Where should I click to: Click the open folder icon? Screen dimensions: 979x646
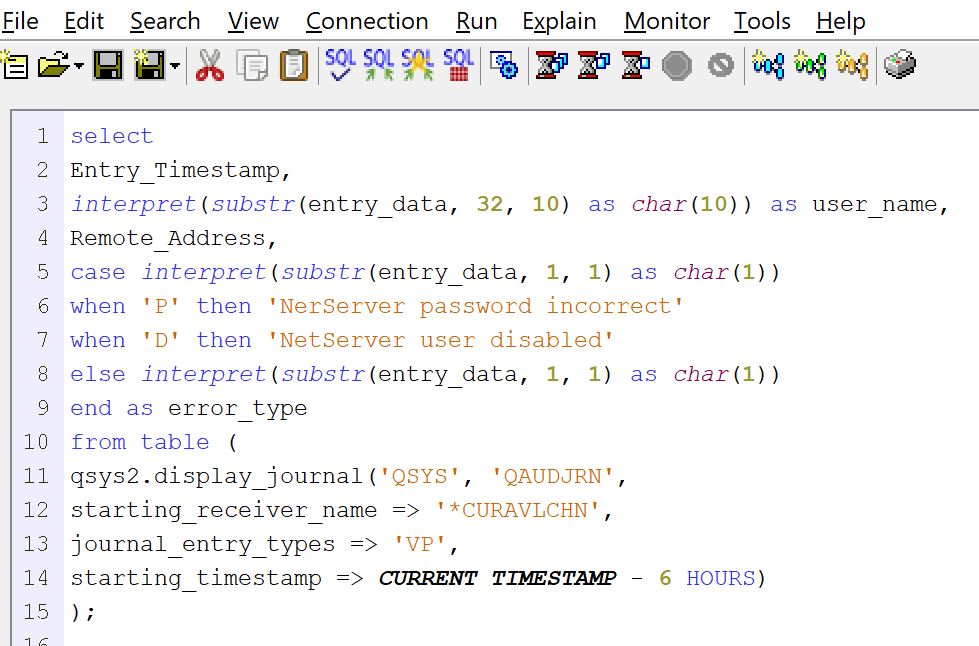tap(52, 66)
